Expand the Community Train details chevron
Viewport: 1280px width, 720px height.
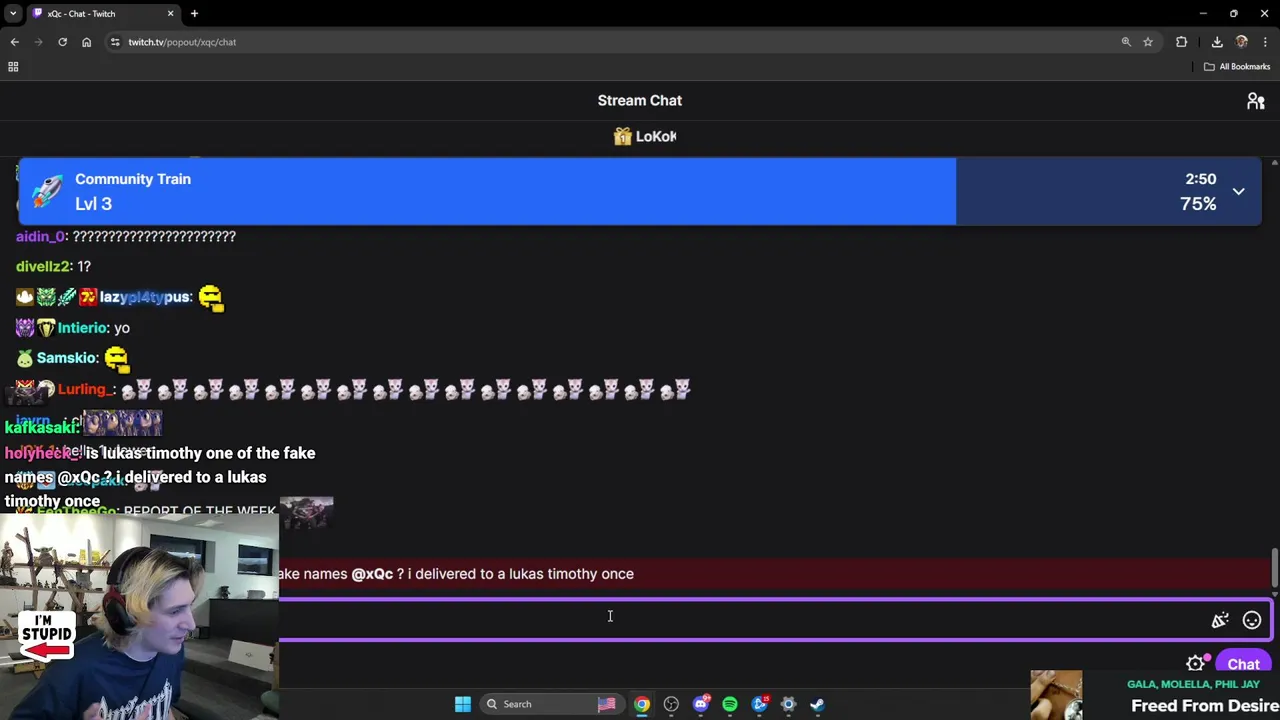[1238, 191]
